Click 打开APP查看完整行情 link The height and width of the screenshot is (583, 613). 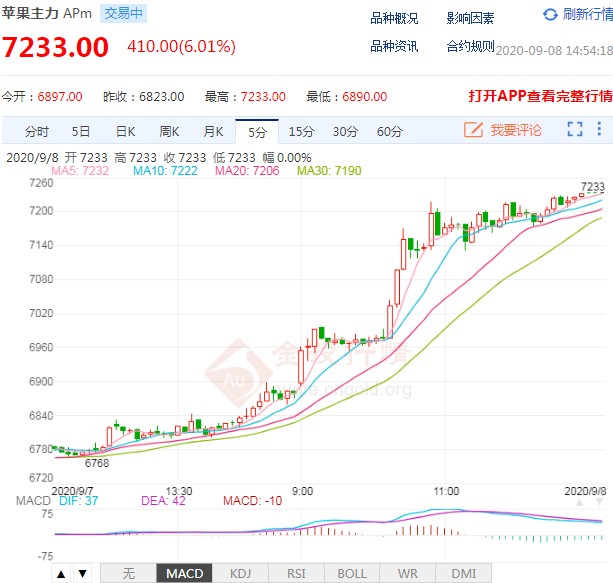point(540,96)
